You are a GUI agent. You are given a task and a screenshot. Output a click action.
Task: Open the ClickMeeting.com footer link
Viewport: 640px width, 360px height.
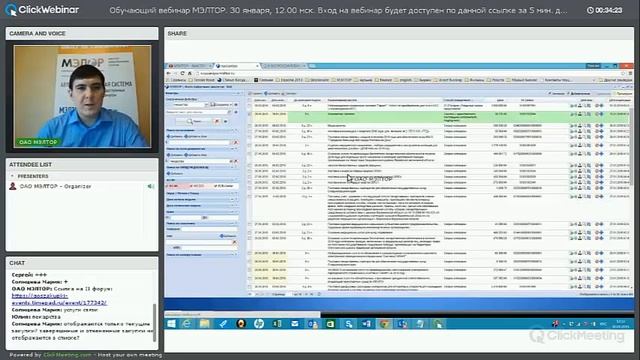point(67,355)
